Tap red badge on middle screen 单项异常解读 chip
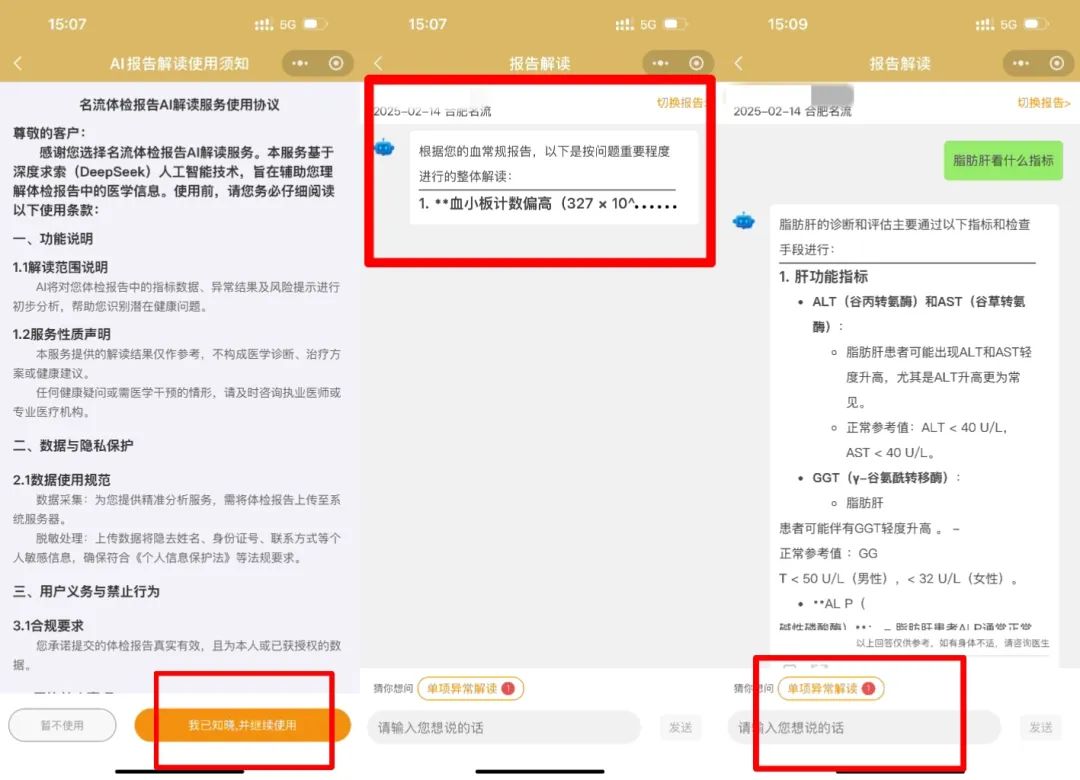 pyautogui.click(x=508, y=688)
